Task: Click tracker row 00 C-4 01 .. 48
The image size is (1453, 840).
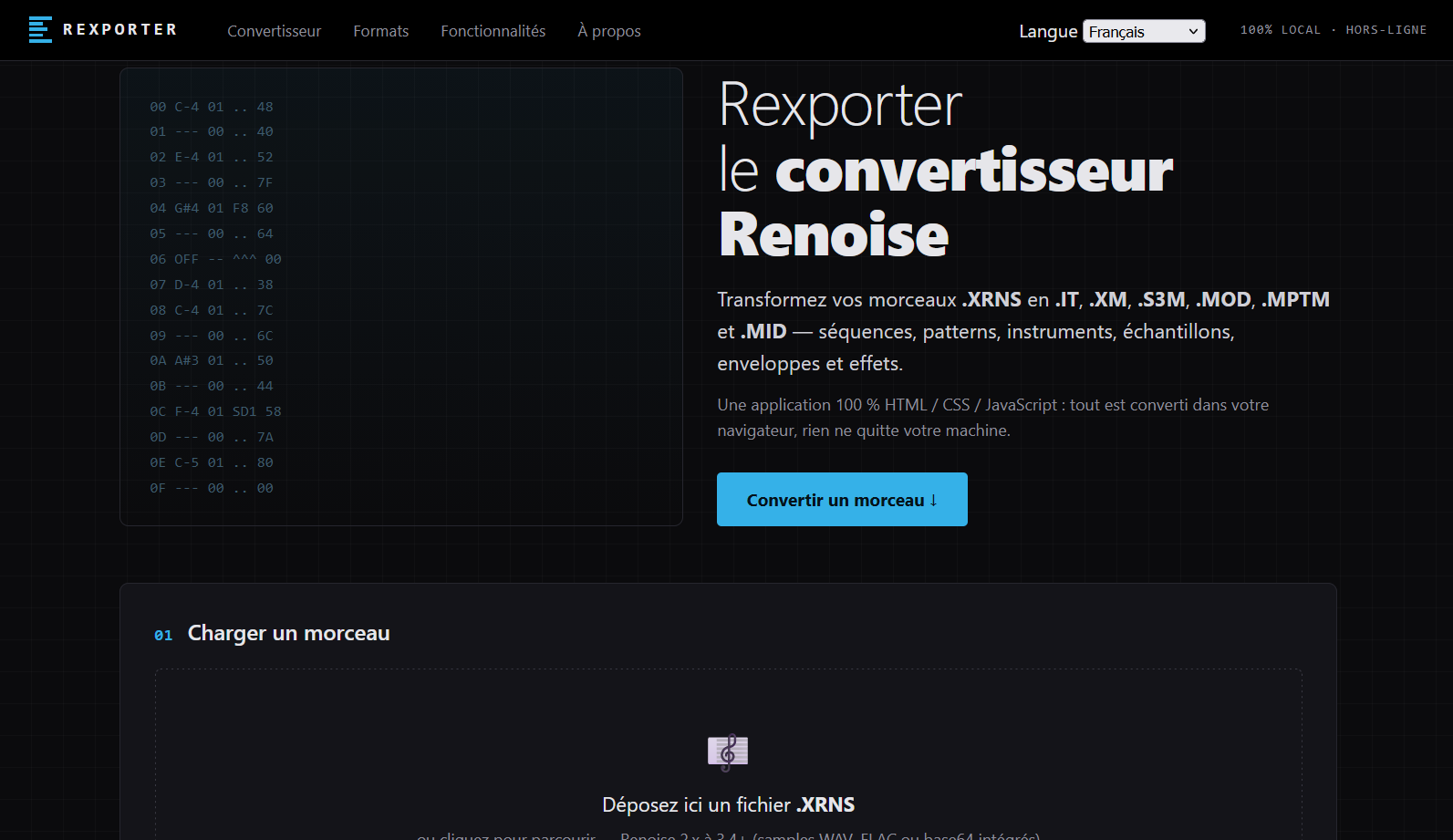Action: pyautogui.click(x=212, y=107)
